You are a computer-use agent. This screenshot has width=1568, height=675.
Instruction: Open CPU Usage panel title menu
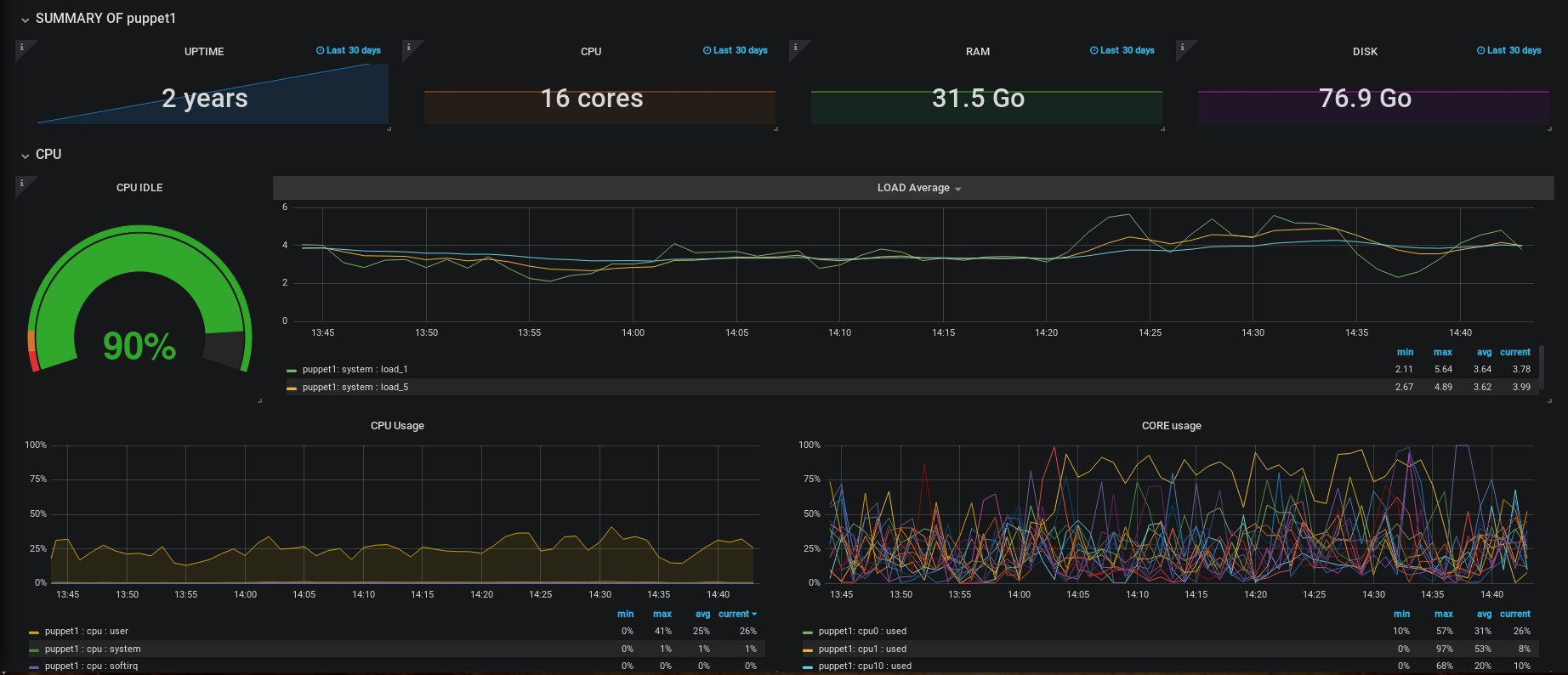pos(397,425)
